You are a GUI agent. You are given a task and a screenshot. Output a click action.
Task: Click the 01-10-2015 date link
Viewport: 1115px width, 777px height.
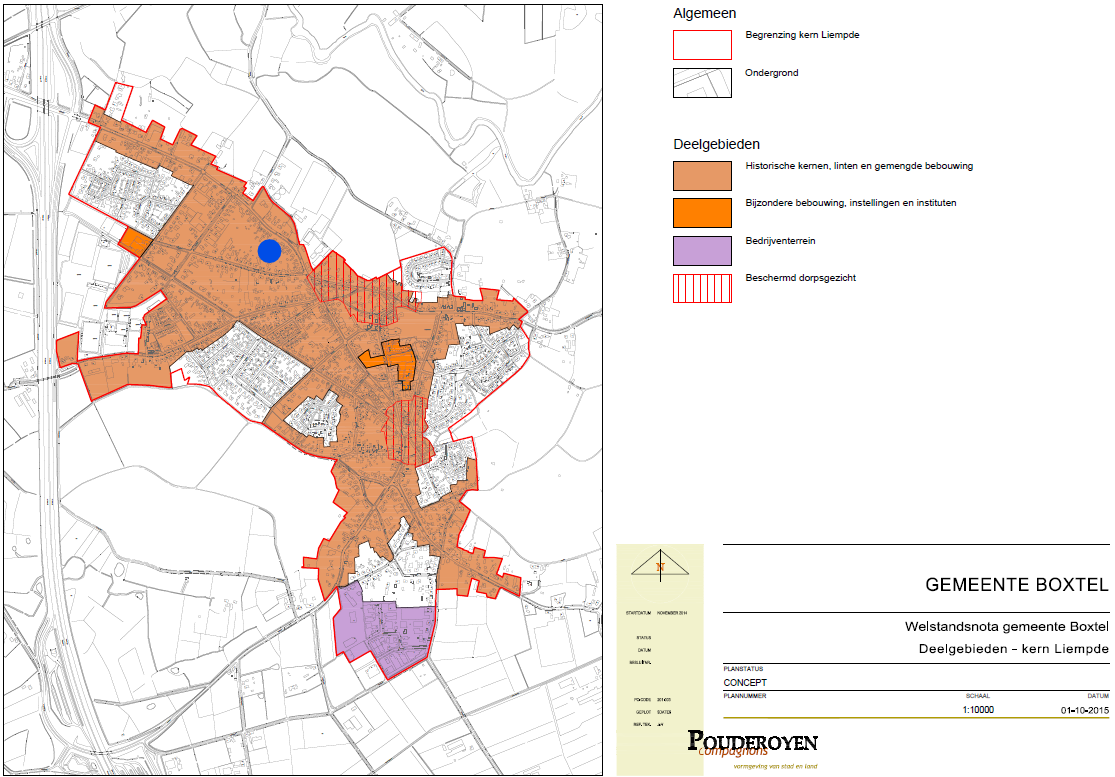click(1080, 708)
